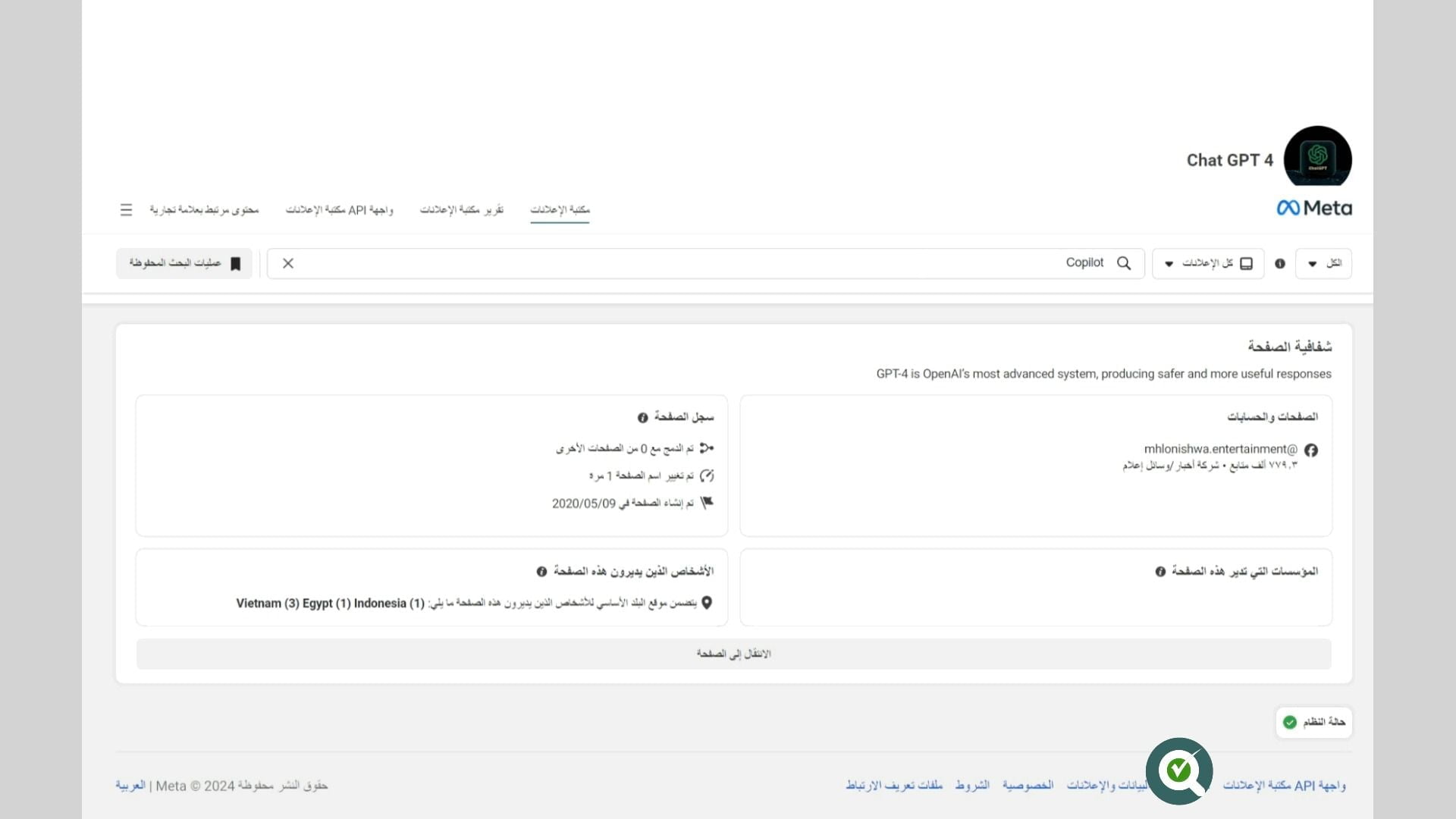Click the search magnifier icon

(1124, 263)
